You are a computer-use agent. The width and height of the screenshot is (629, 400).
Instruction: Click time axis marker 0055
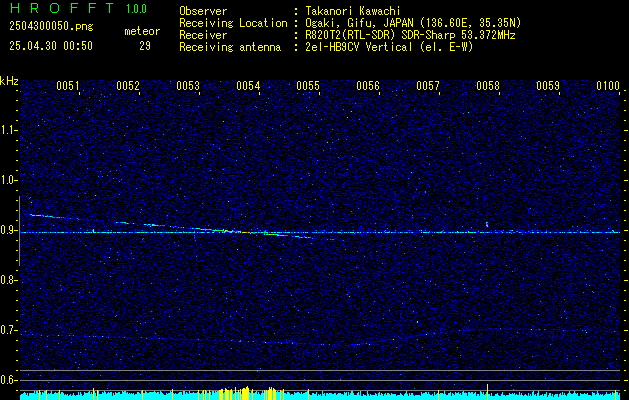(x=308, y=86)
